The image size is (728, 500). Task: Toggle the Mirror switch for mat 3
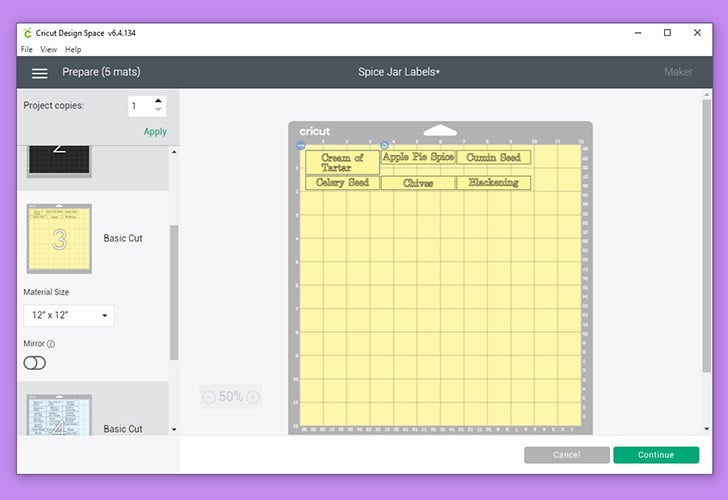point(35,363)
